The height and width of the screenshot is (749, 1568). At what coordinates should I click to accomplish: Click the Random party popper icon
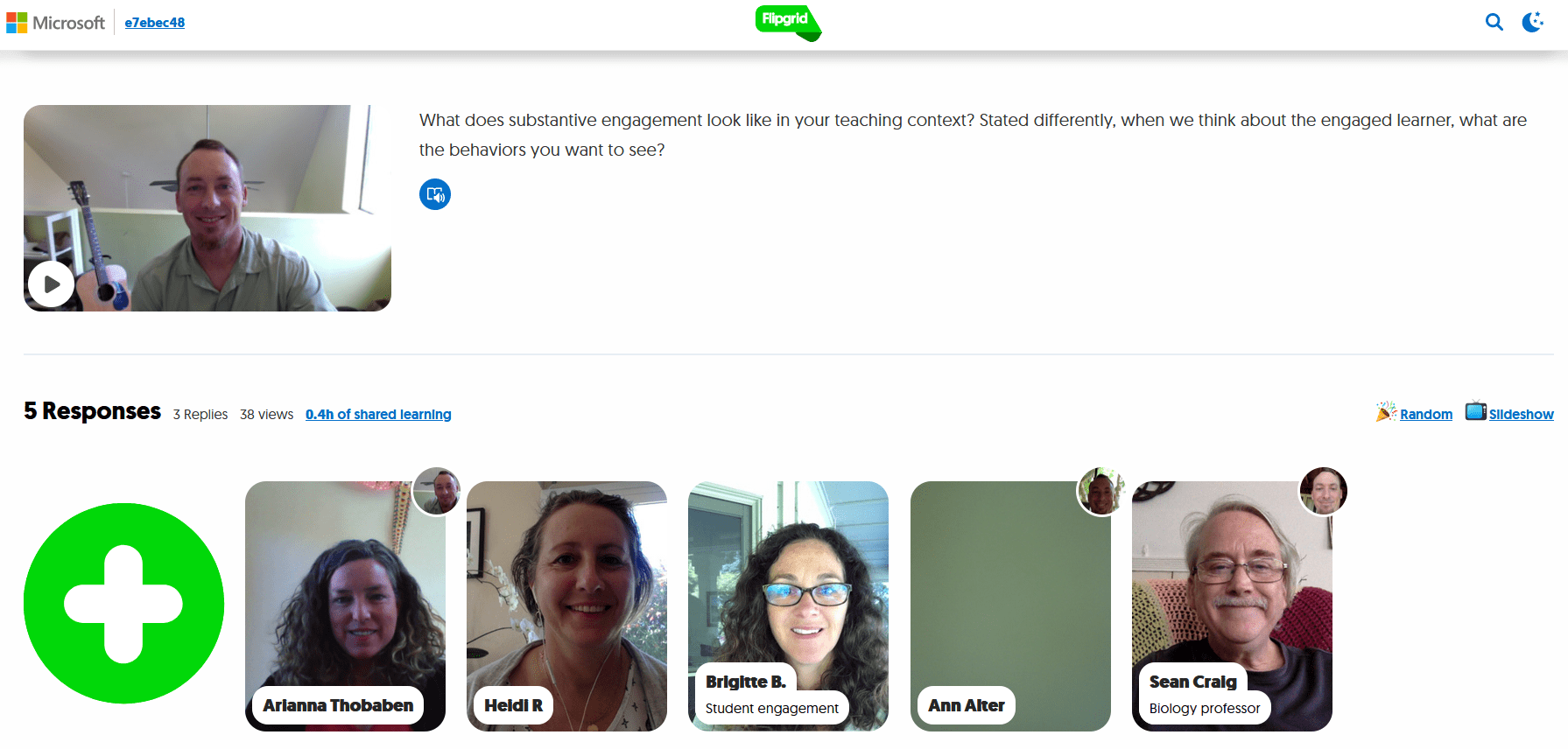point(1386,411)
